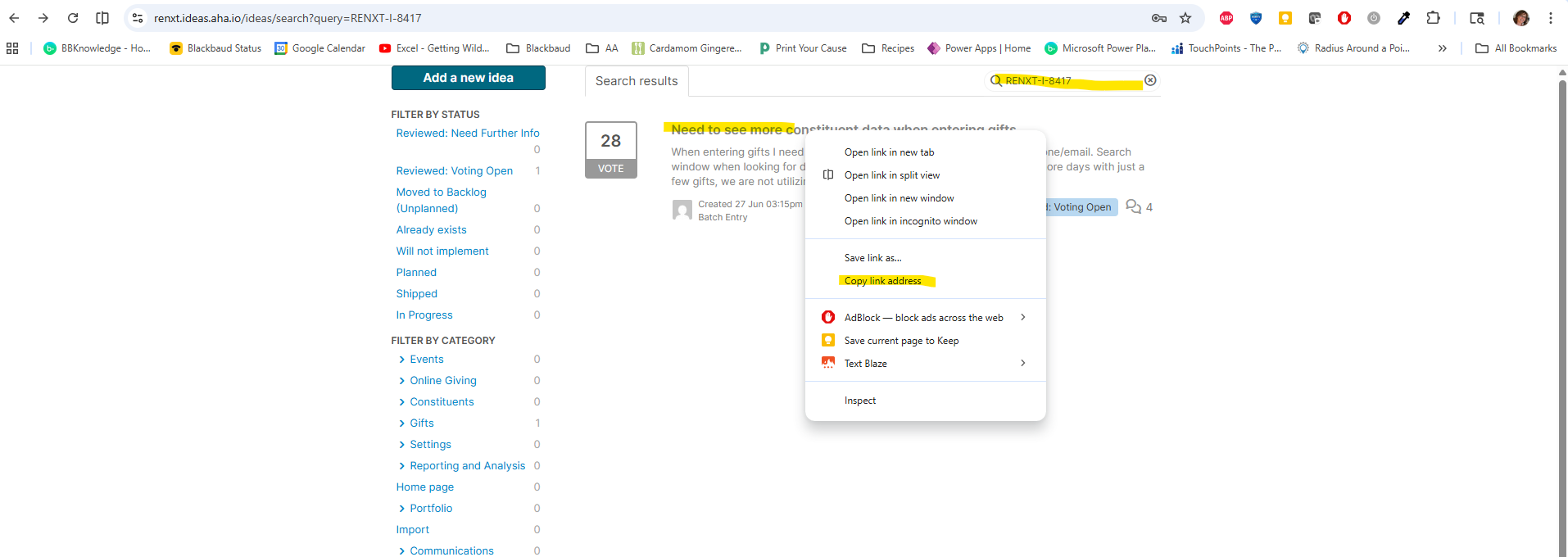Click the Voting Open status badge
Viewport: 1568px width, 557px height.
pyautogui.click(x=1081, y=207)
